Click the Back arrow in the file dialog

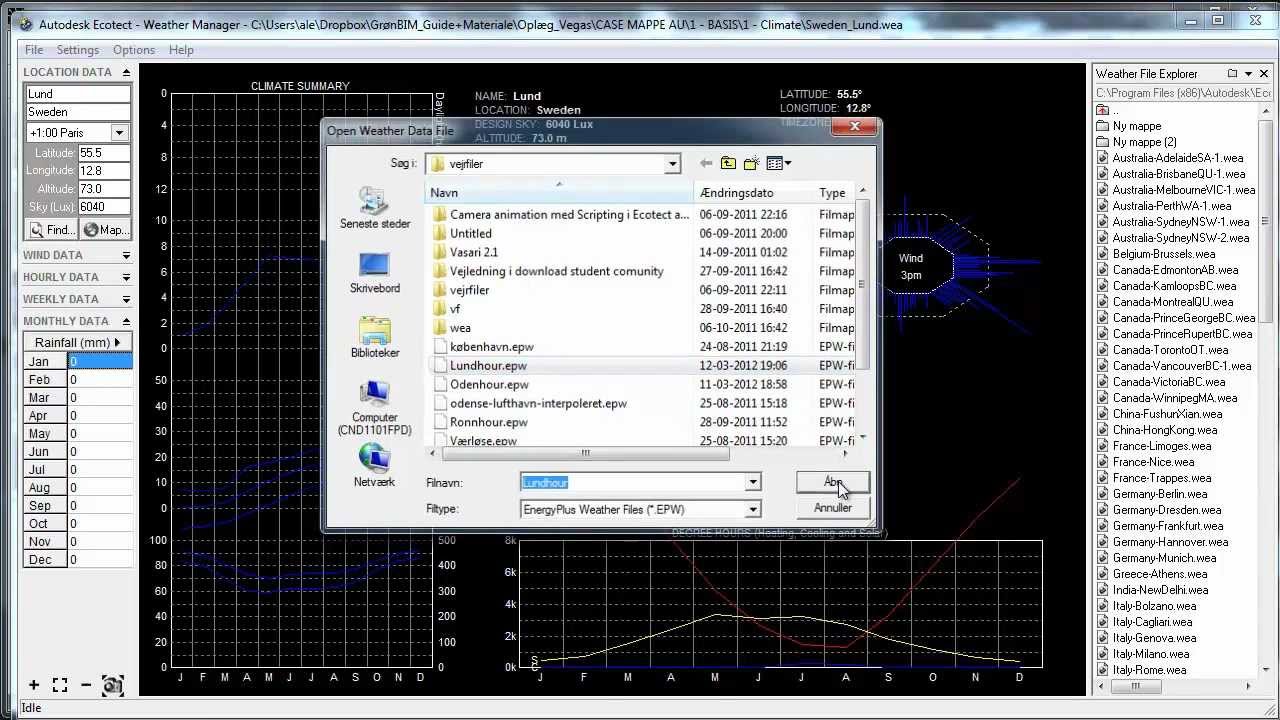706,163
